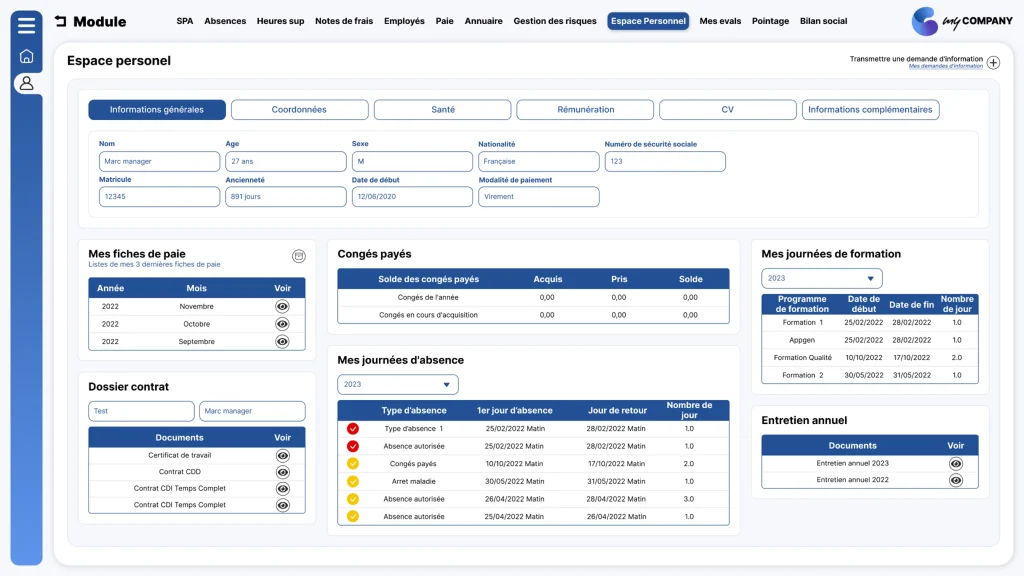Screen dimensions: 1024x576
Task: Select the user profile icon in sidebar
Action: click(26, 84)
